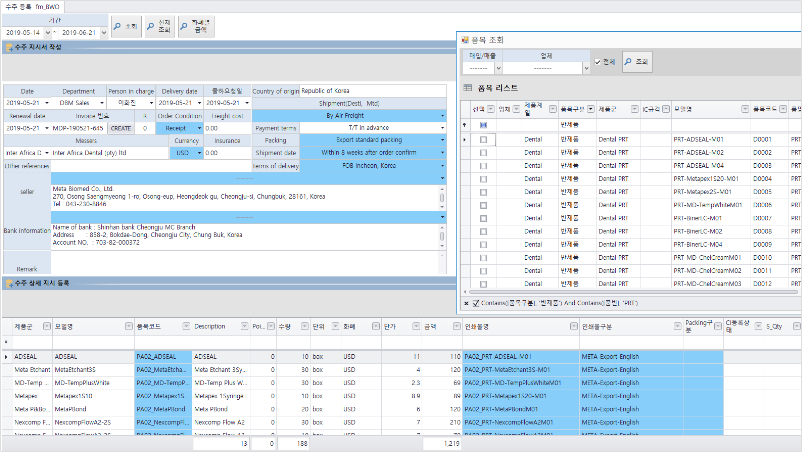802x452 pixels.
Task: Open the By Air Freight shipment dropdown
Action: click(442, 116)
